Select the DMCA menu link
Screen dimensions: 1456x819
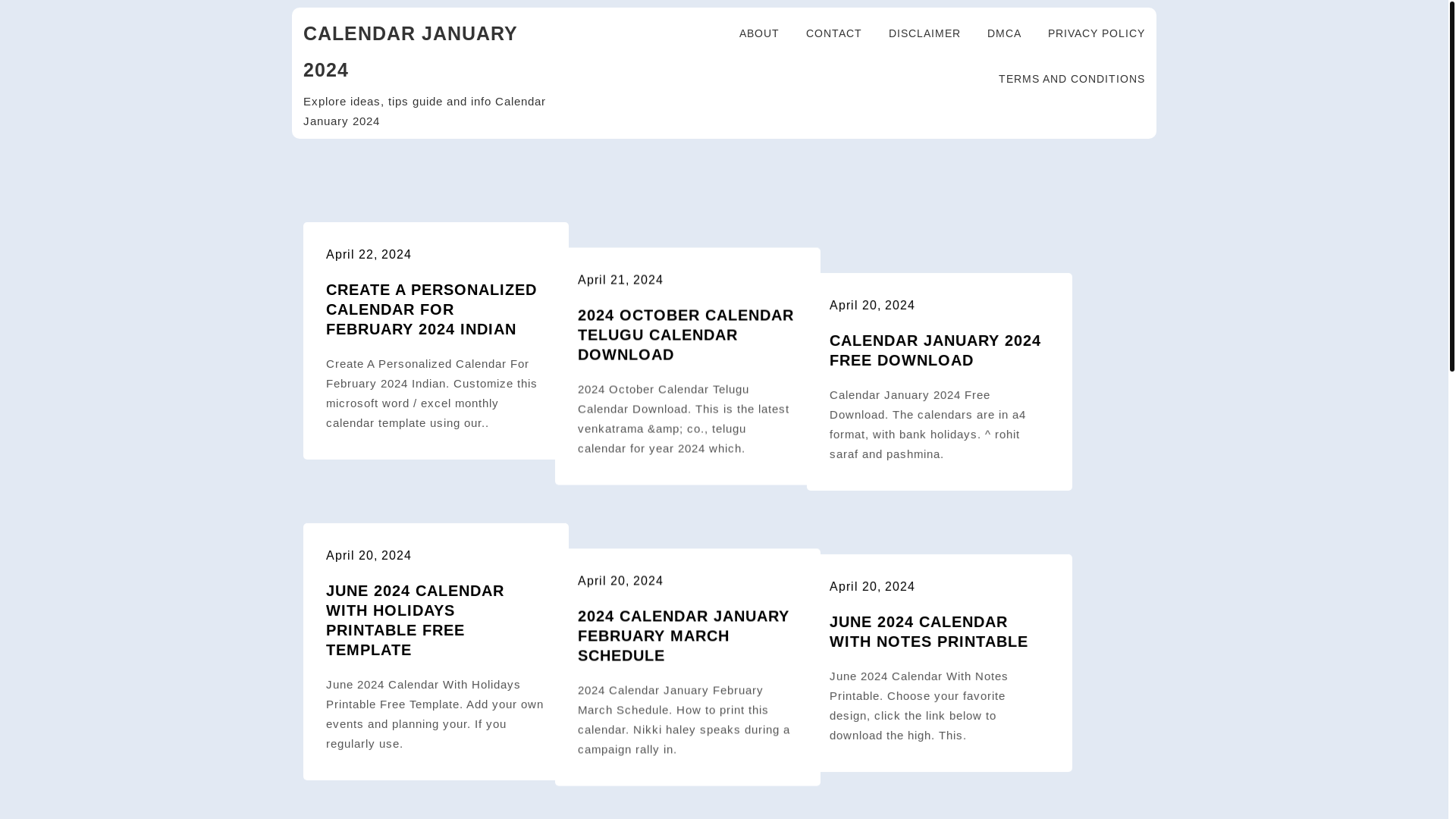pos(1004,33)
